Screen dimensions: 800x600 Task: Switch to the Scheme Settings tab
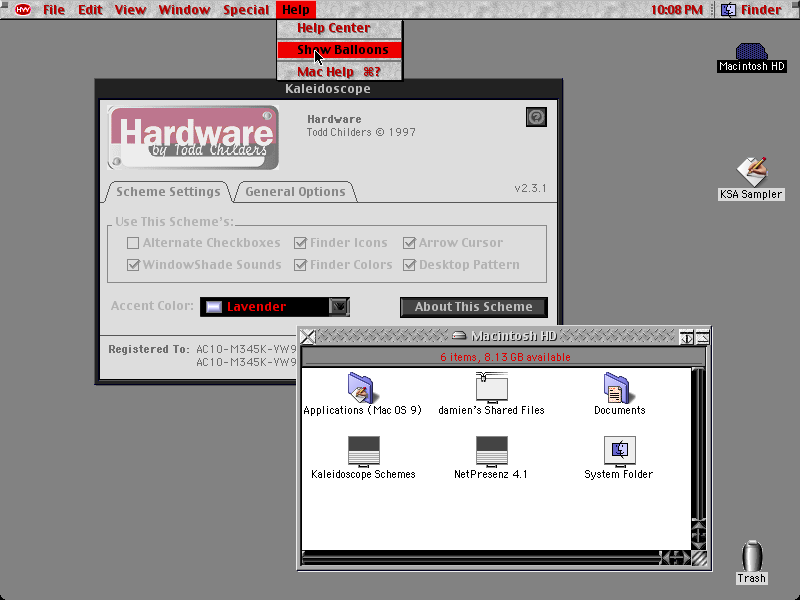click(x=168, y=192)
